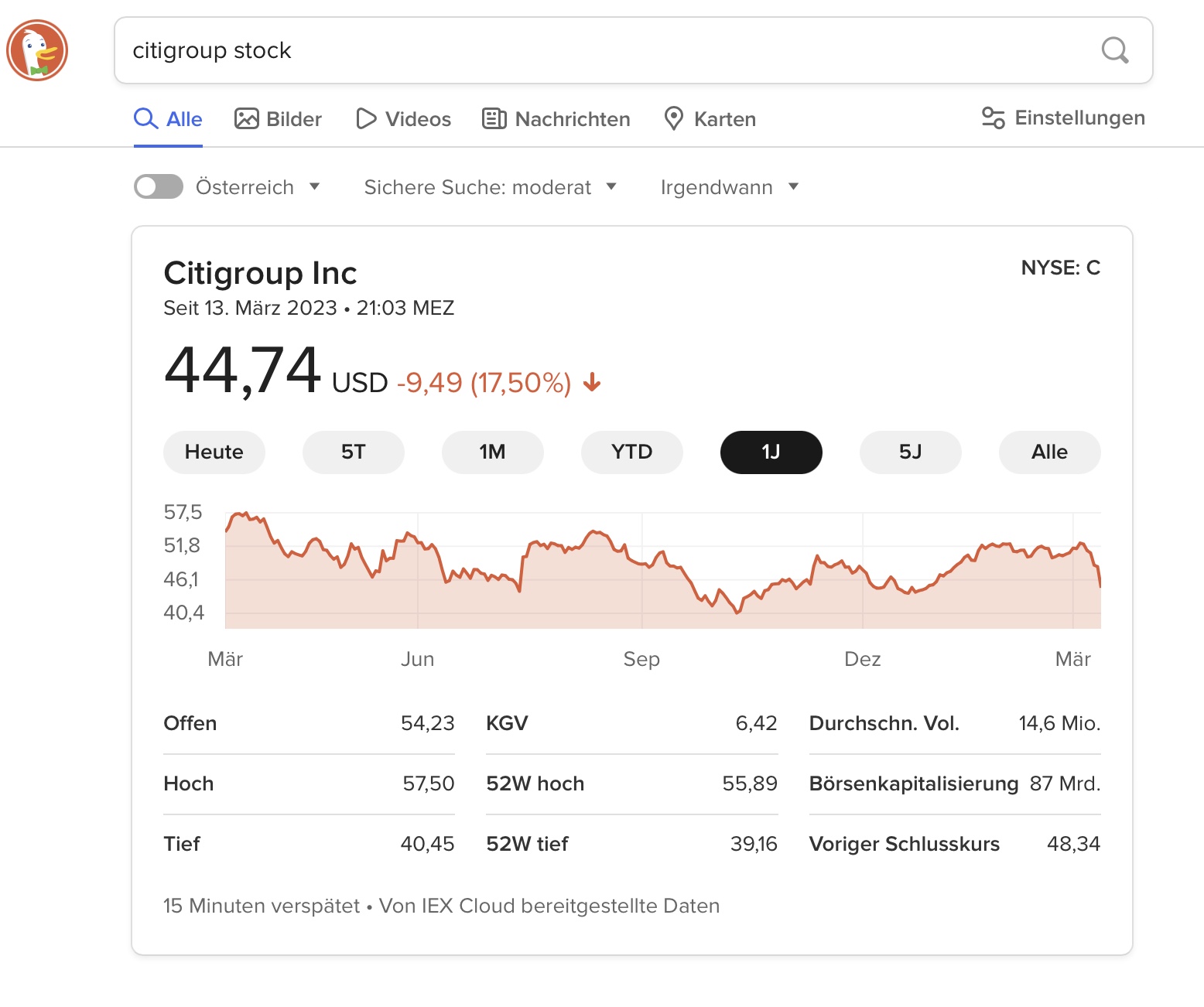Click the Karten map pin icon
This screenshot has width=1204, height=1007.
coord(674,118)
